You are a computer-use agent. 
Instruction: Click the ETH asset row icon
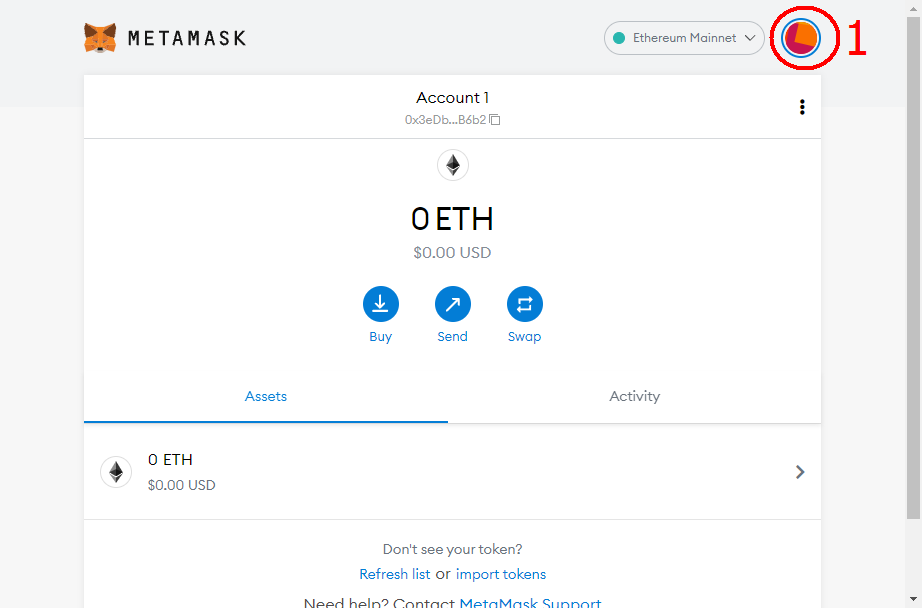point(116,472)
